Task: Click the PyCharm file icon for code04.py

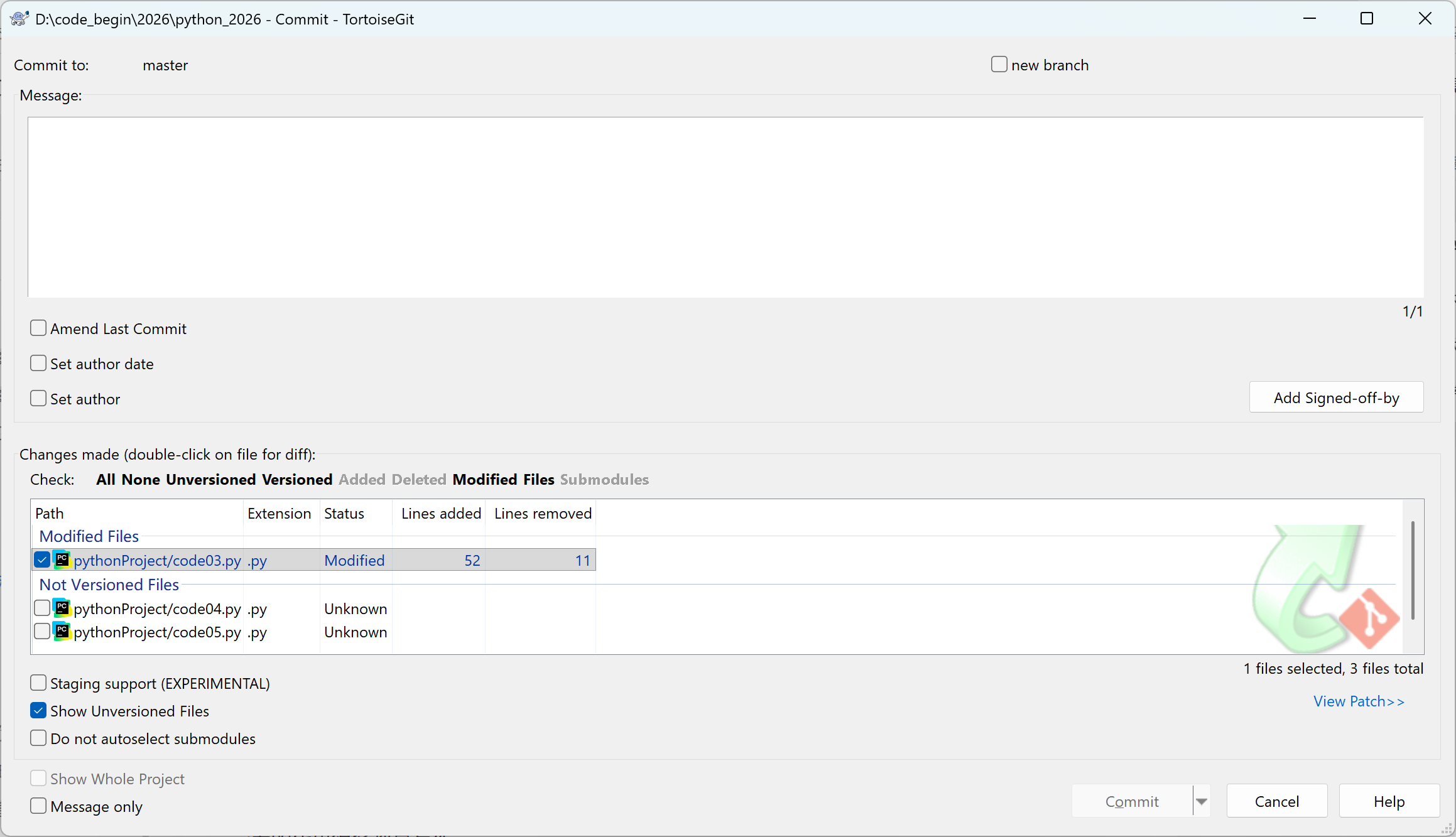Action: 62,608
